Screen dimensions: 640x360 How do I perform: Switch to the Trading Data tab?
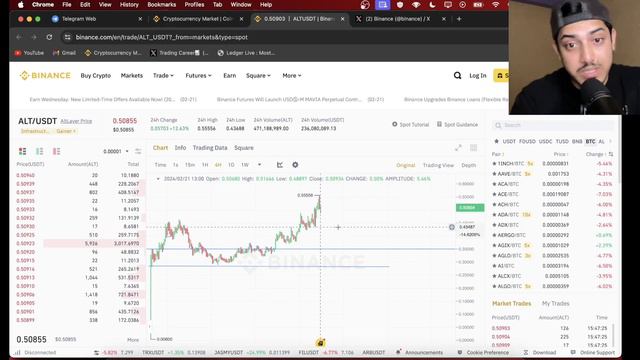pos(210,148)
